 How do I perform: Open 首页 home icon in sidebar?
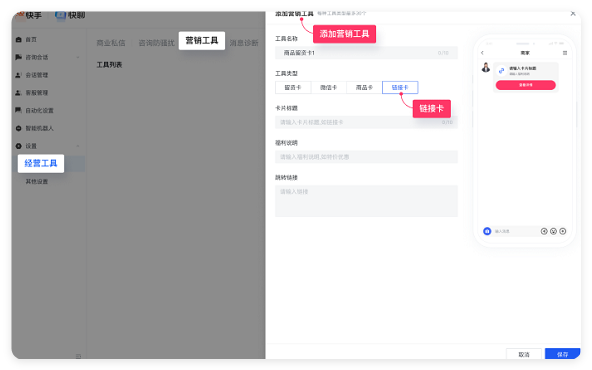point(18,39)
